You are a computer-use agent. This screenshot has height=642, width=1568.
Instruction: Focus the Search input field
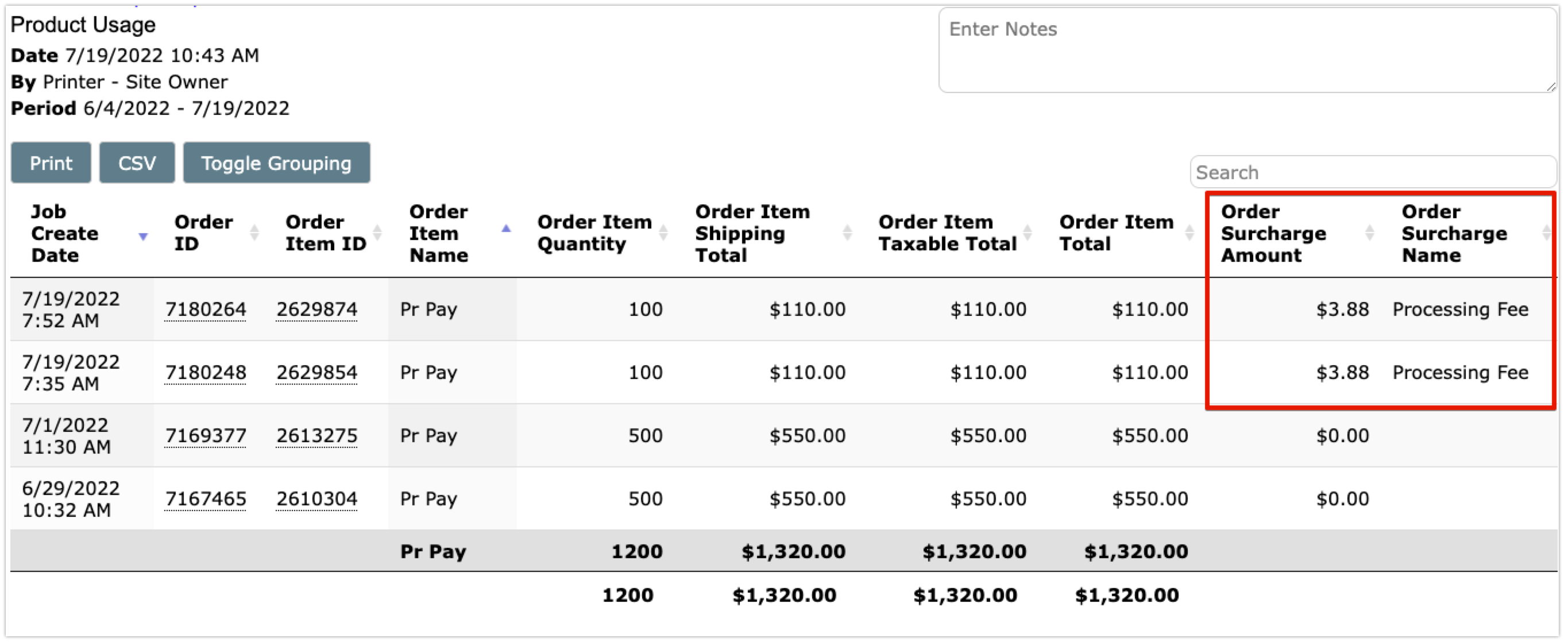[1373, 173]
